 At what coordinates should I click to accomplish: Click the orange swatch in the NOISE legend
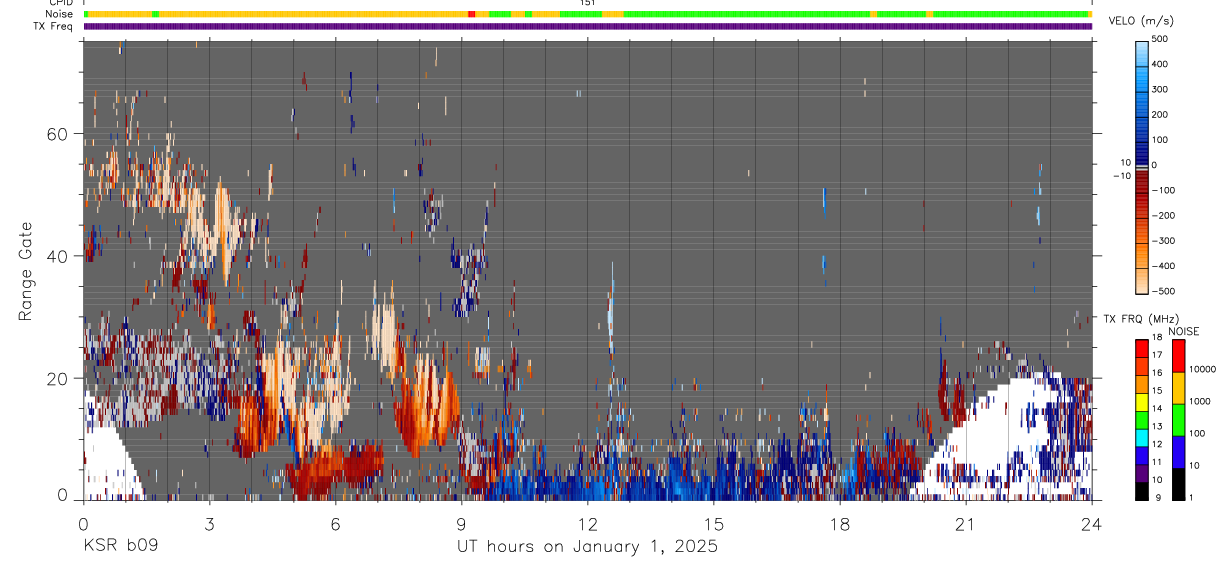1178,387
